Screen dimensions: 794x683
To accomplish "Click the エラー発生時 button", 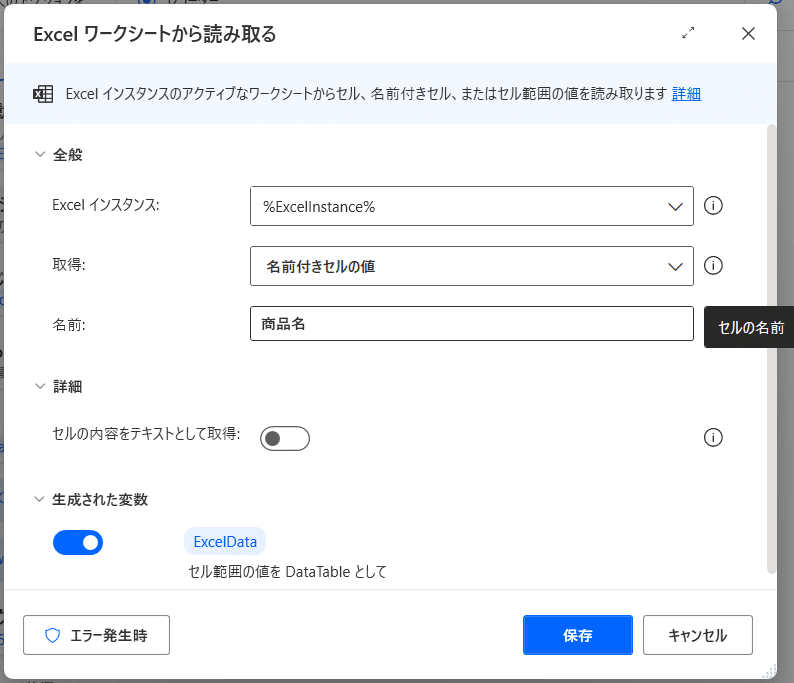I will (96, 635).
